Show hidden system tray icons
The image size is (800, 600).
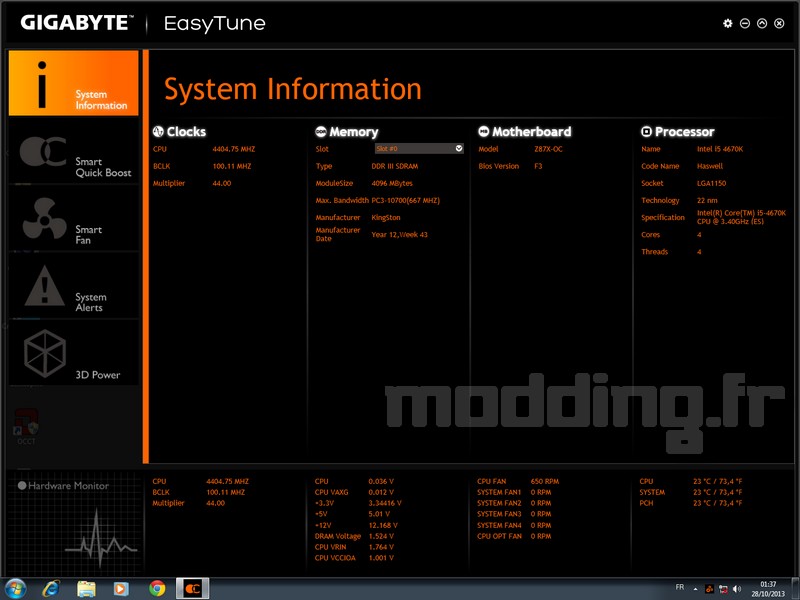pos(695,589)
